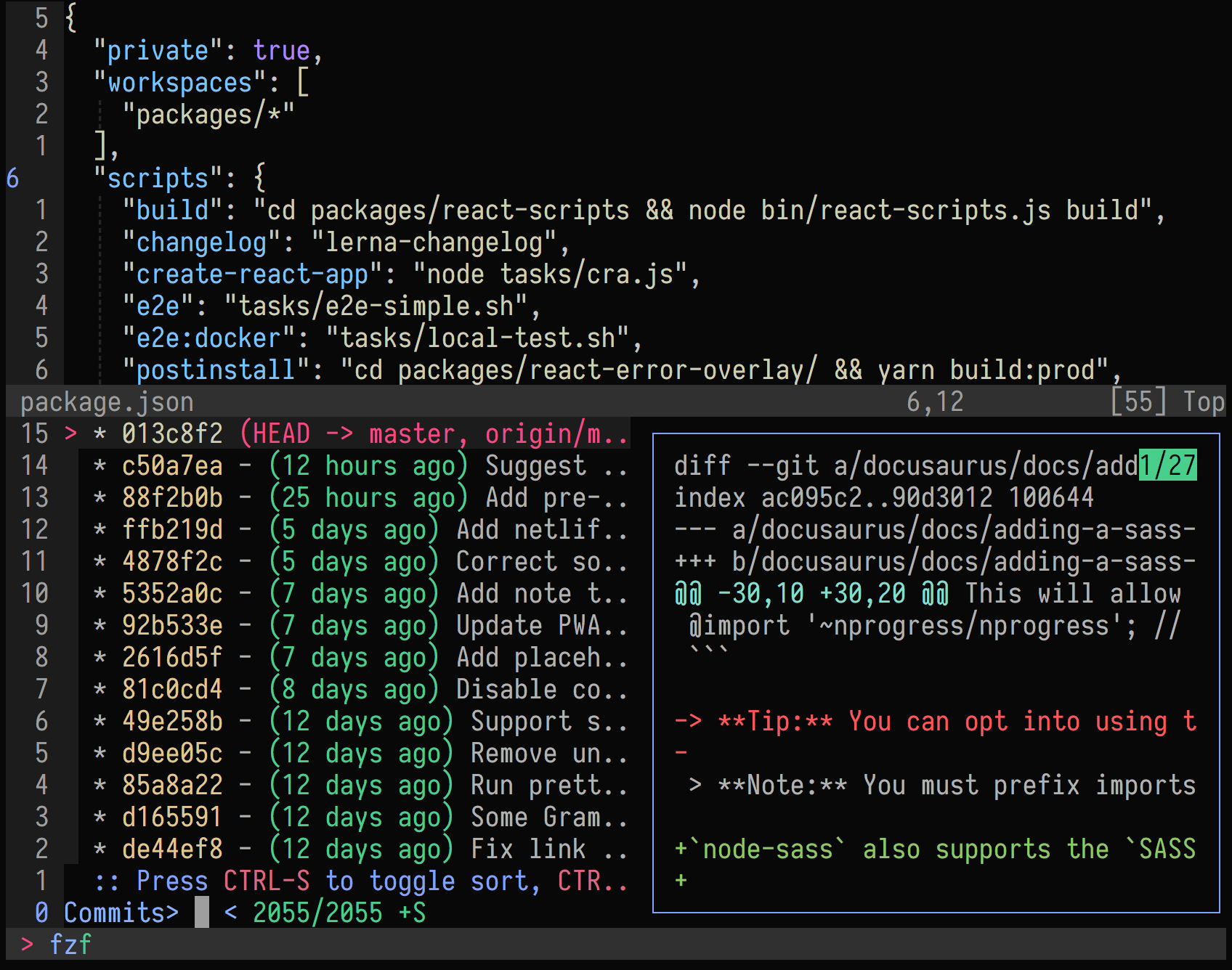This screenshot has height=970, width=1232.
Task: Click the Commits> prompt input field
Action: point(137,913)
